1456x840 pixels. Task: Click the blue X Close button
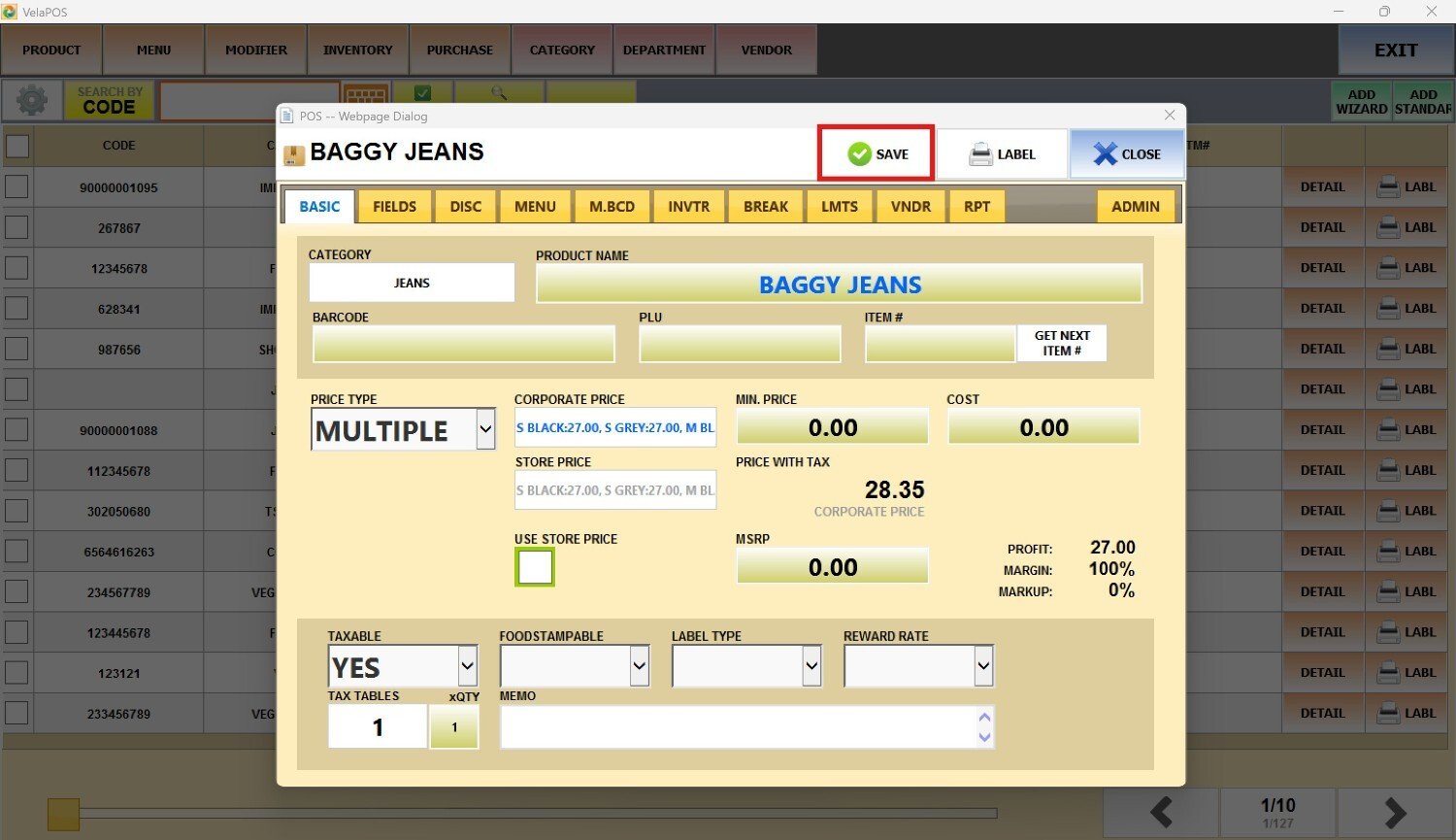pos(1126,154)
